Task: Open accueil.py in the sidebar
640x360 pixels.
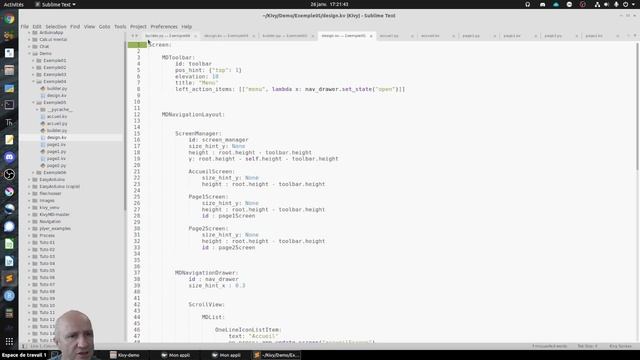Action: click(x=57, y=123)
